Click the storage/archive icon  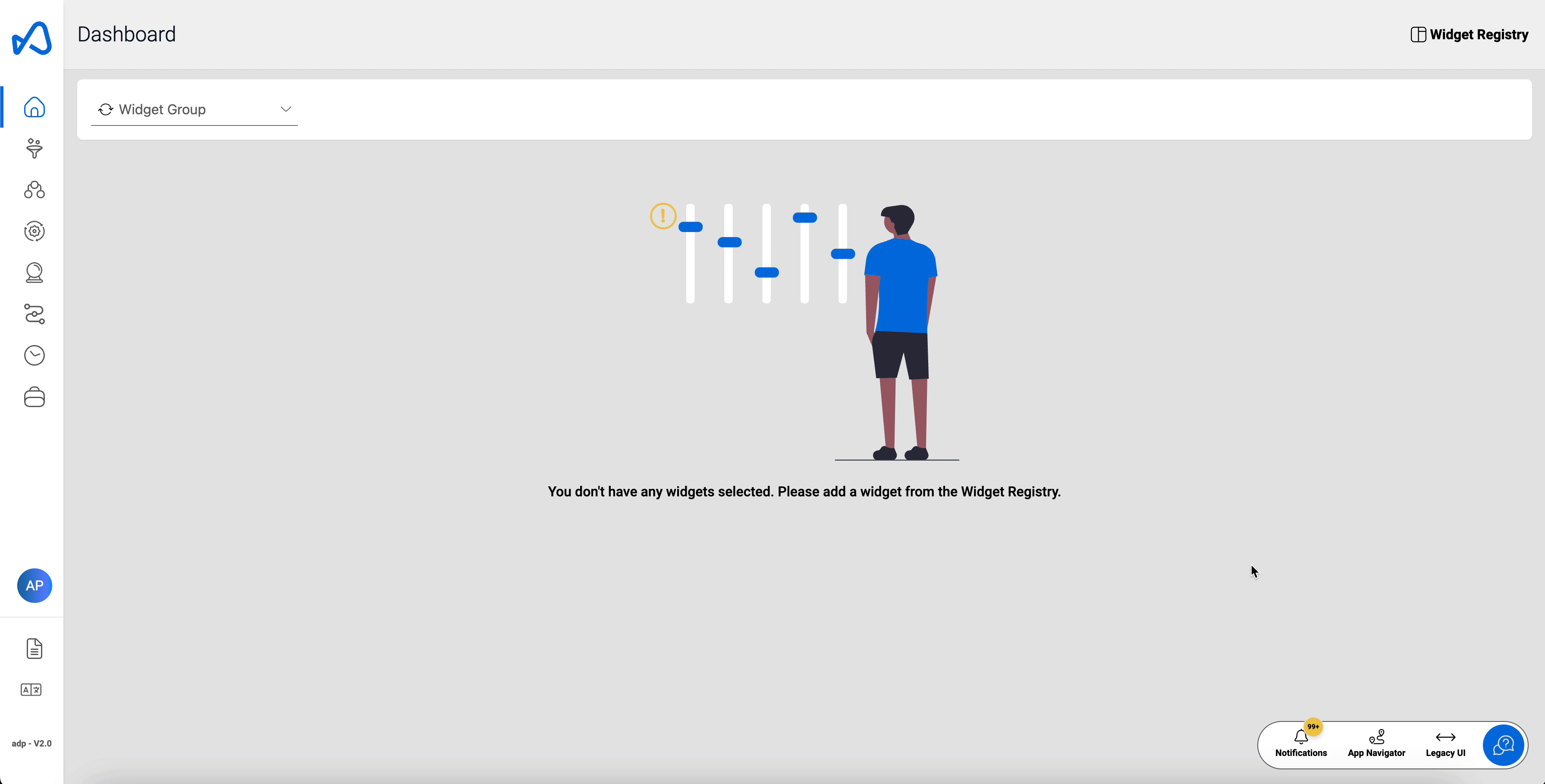click(x=34, y=397)
